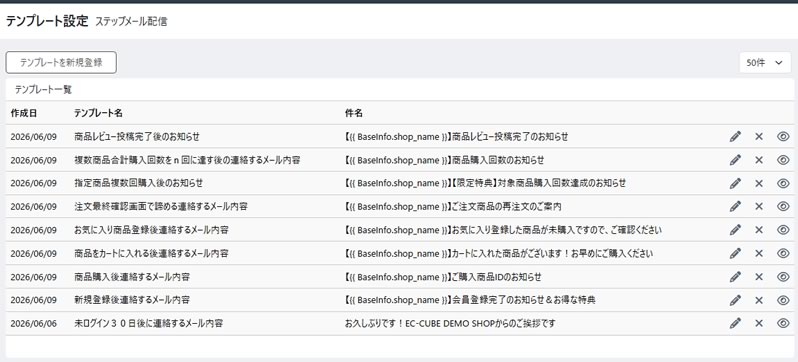Delete the お気に入り商品登録後 template row
Viewport: 798px width, 362px height.
(x=759, y=230)
